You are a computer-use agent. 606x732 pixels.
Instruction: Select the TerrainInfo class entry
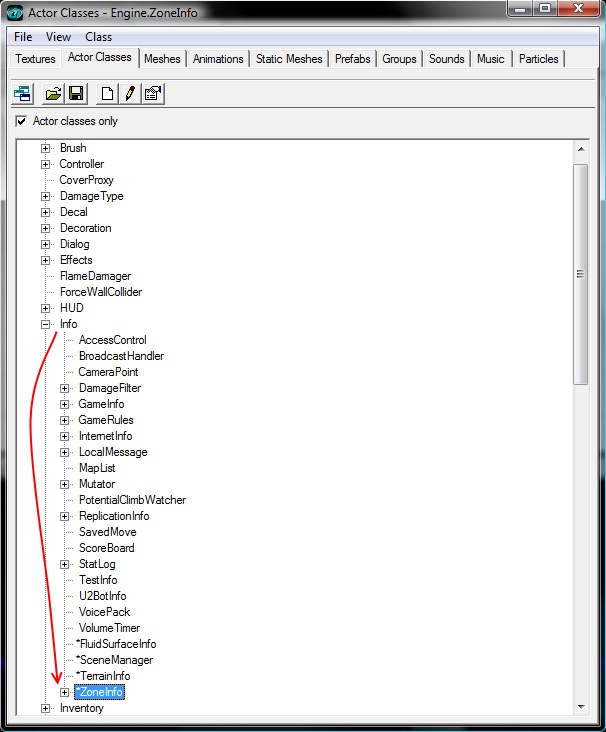point(104,676)
